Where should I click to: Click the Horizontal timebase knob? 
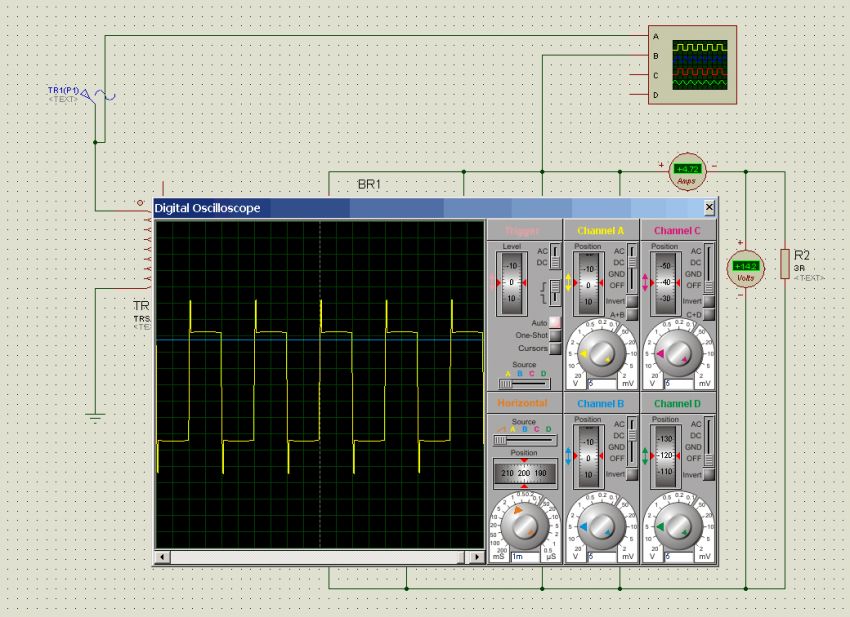[x=523, y=524]
